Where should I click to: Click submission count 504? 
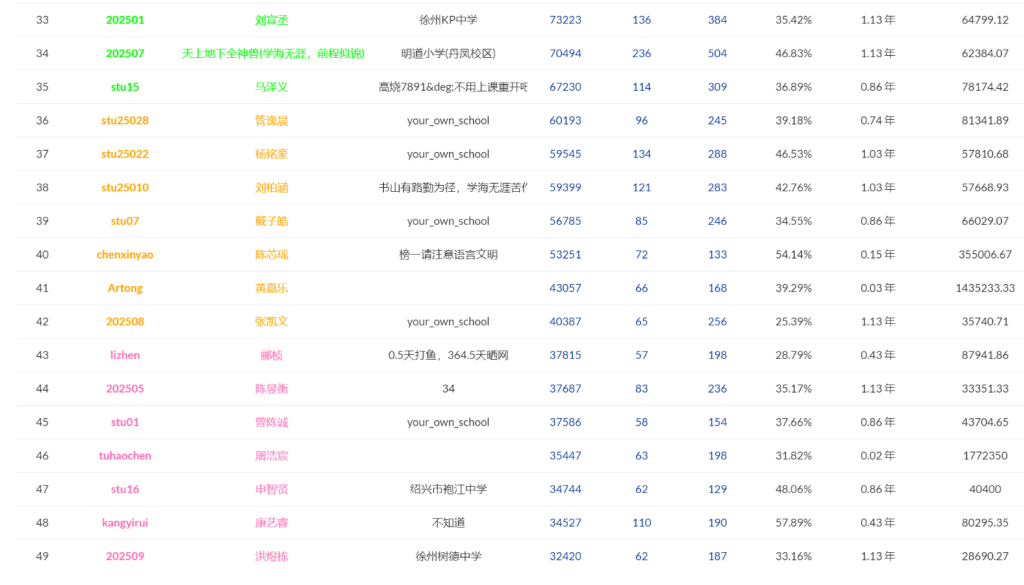pyautogui.click(x=717, y=54)
